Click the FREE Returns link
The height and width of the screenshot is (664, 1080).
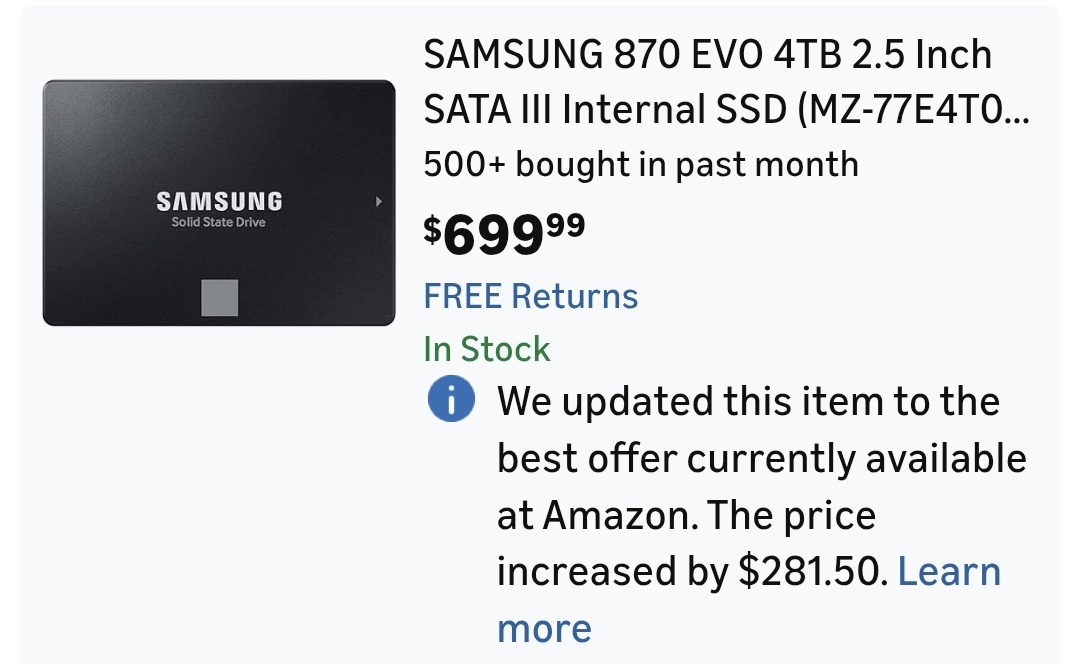[x=530, y=296]
